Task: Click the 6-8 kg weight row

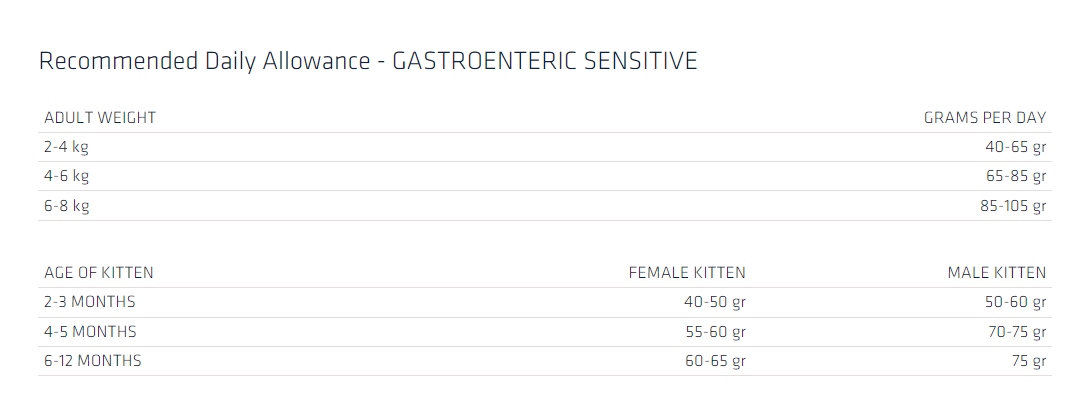Action: [67, 206]
